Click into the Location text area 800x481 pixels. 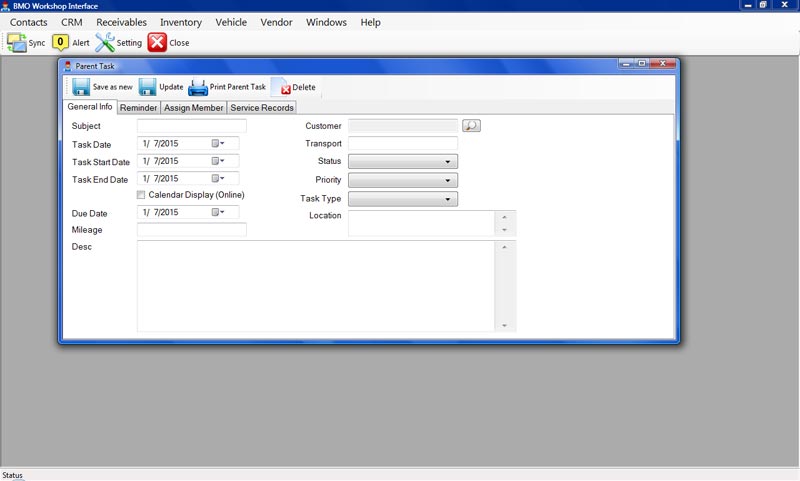point(421,223)
